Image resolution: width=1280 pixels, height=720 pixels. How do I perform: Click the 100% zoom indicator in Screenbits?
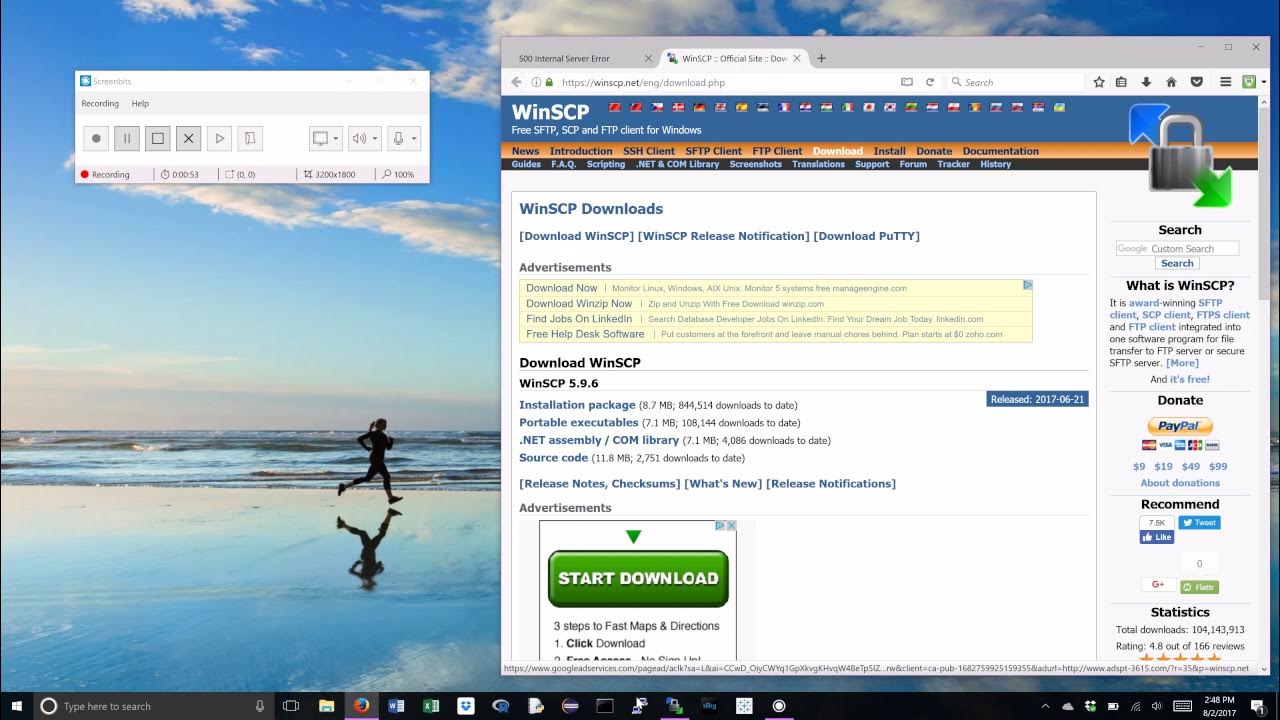398,174
